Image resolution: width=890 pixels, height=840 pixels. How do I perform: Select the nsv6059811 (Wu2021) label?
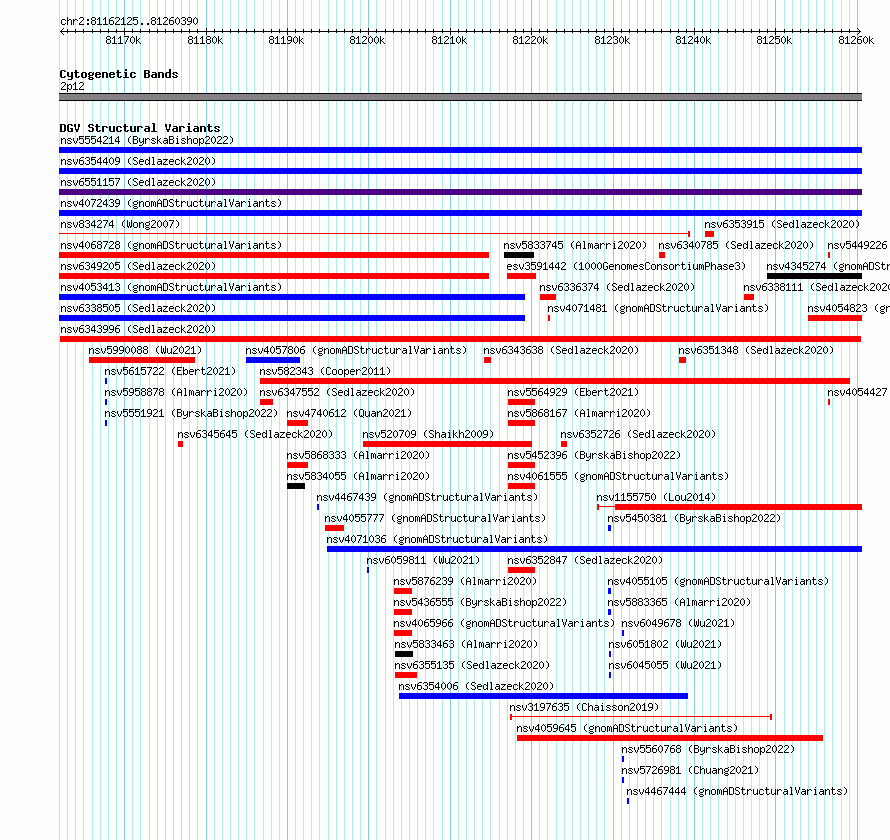click(x=423, y=560)
